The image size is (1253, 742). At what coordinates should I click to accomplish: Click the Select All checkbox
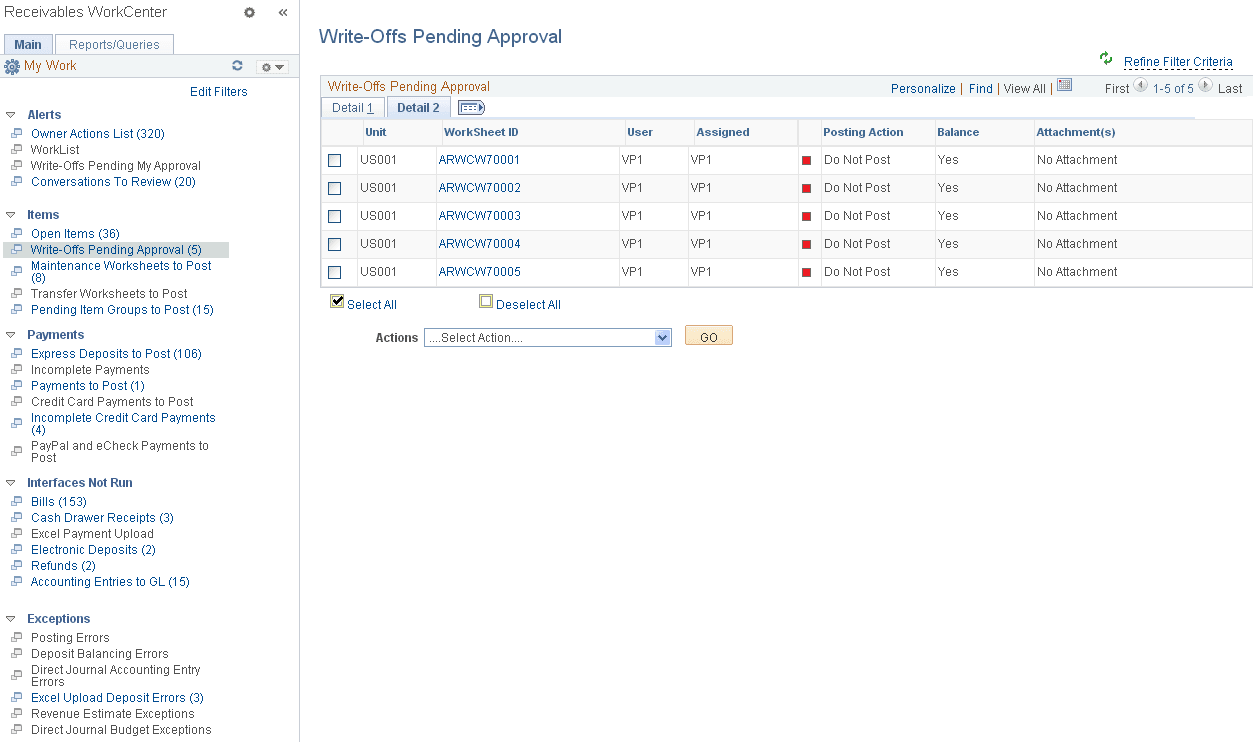click(x=336, y=300)
